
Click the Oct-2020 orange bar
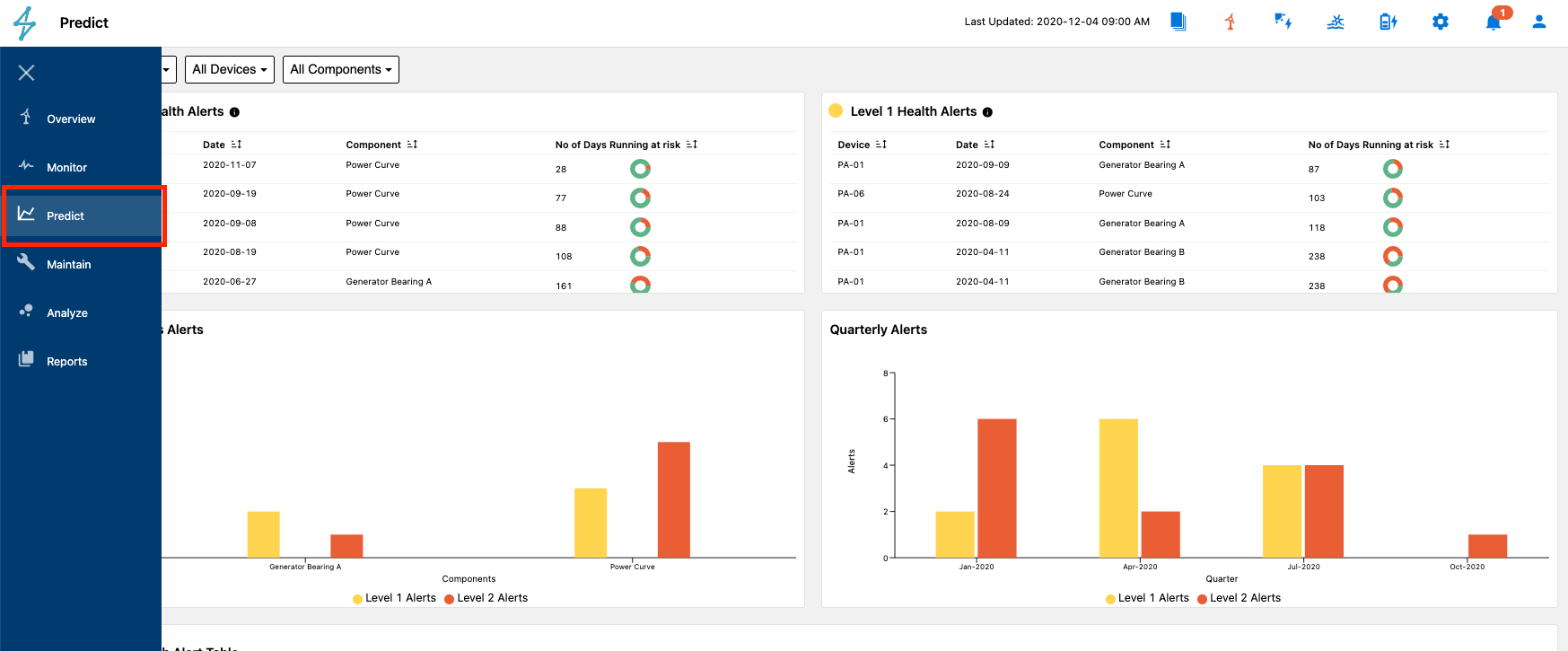[1488, 546]
